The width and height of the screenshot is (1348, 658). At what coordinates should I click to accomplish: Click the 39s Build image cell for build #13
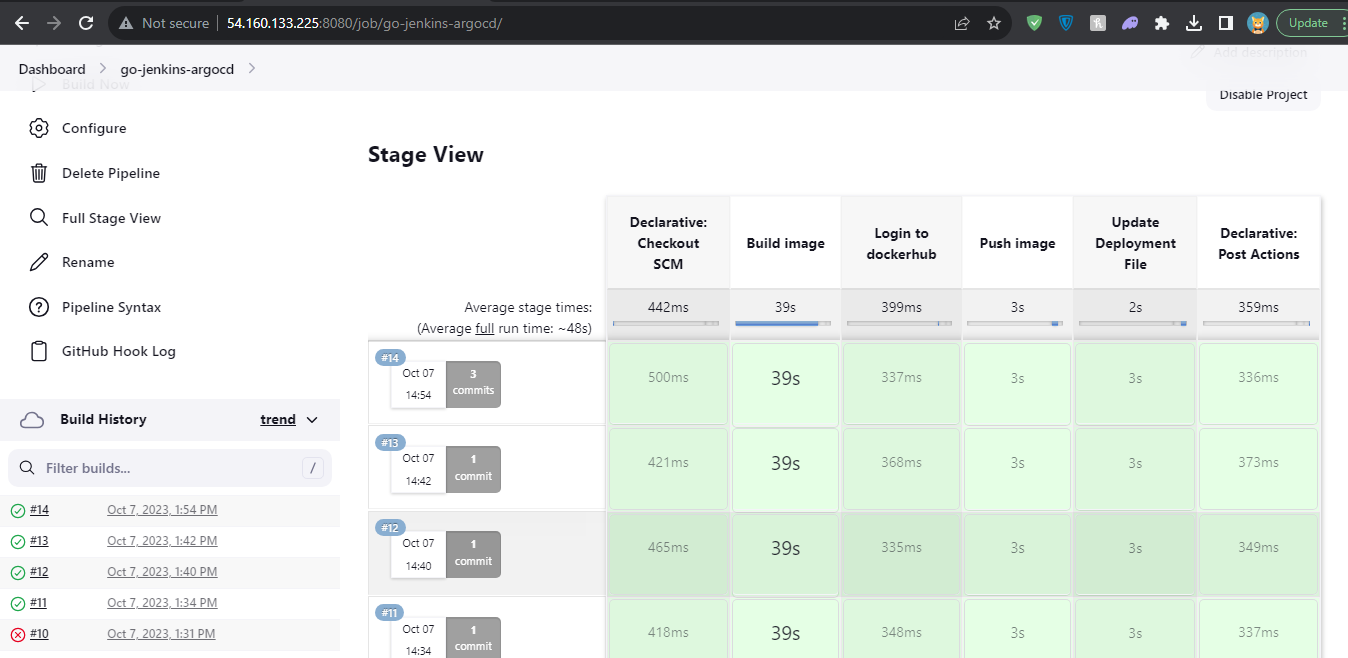click(x=785, y=470)
